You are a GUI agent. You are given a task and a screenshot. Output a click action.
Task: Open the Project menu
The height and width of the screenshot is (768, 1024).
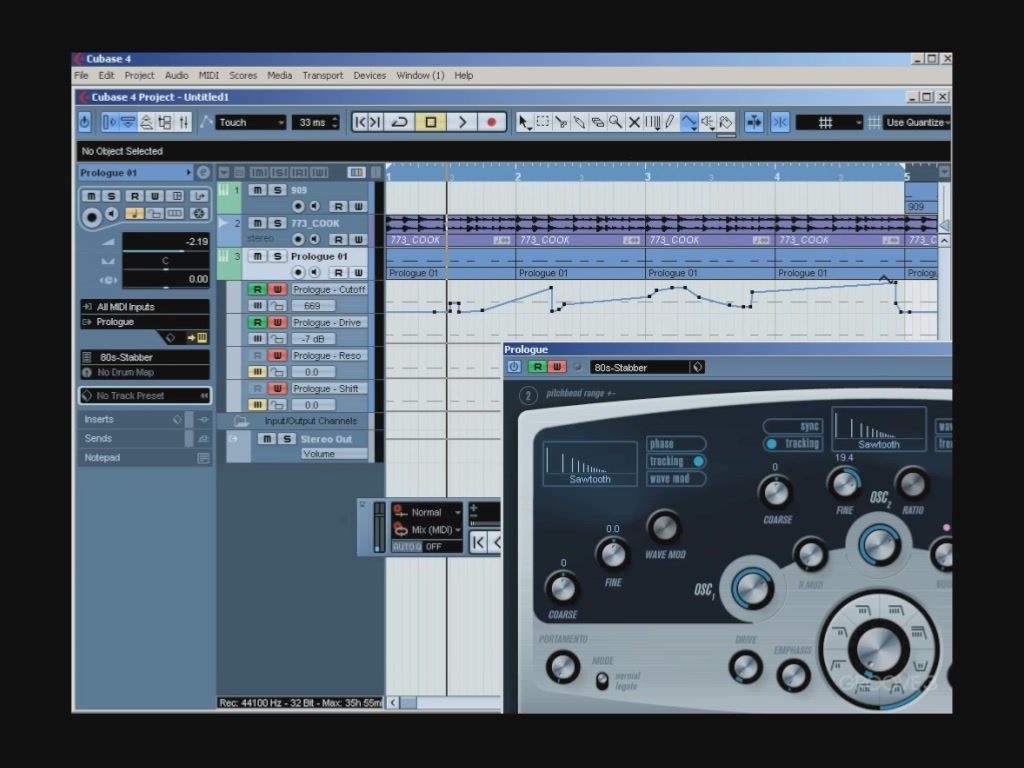[139, 76]
